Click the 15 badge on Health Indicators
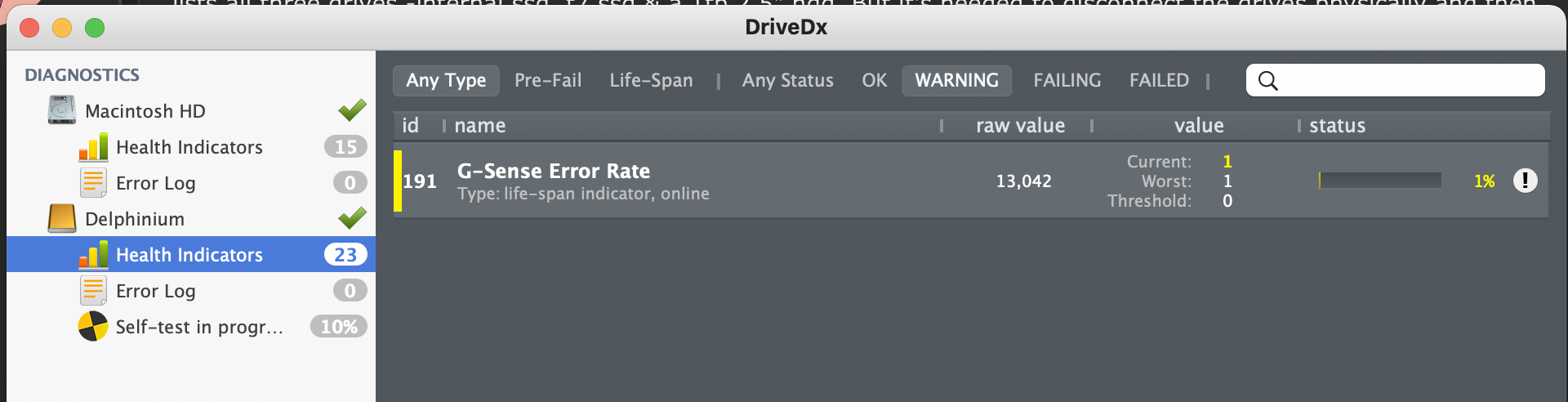1568x402 pixels. 345,147
